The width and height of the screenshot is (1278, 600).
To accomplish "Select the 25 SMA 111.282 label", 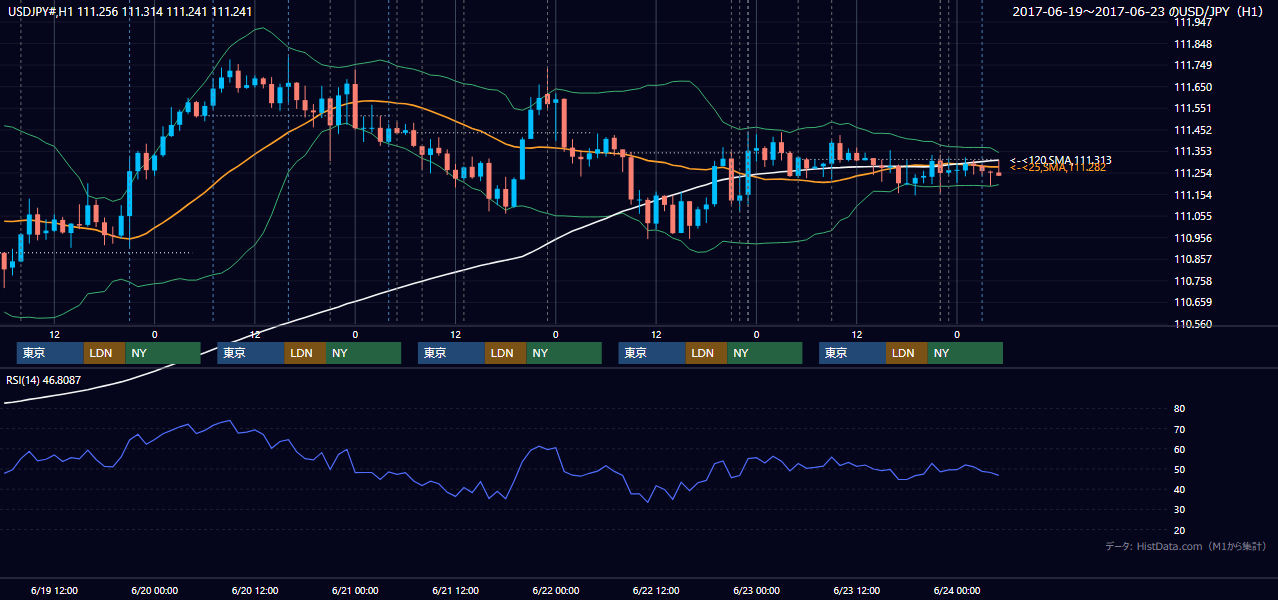I will pyautogui.click(x=1058, y=168).
